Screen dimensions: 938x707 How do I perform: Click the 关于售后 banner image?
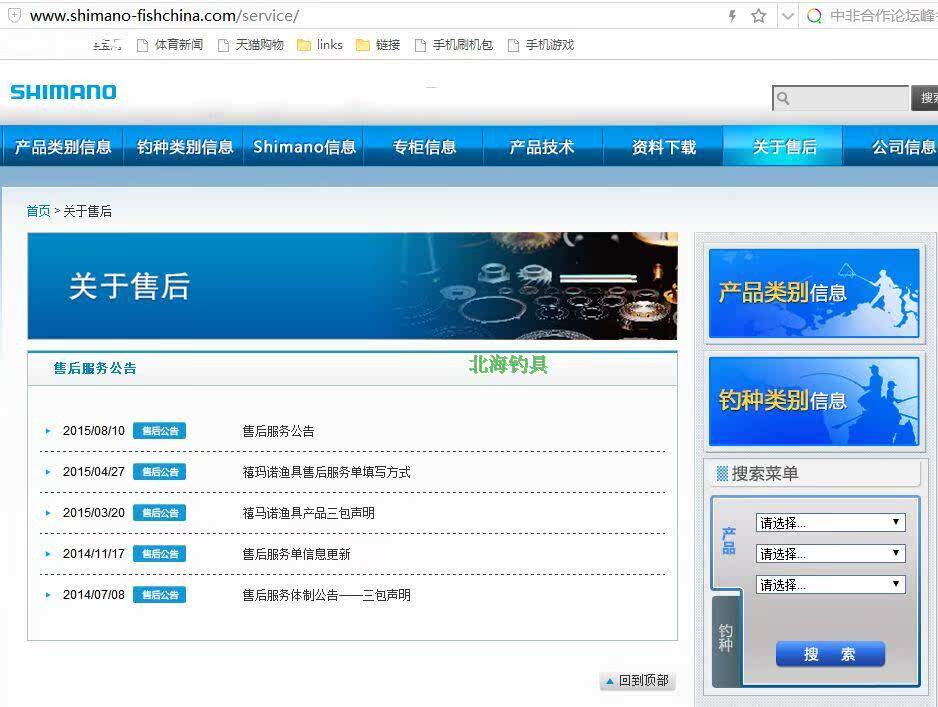352,286
